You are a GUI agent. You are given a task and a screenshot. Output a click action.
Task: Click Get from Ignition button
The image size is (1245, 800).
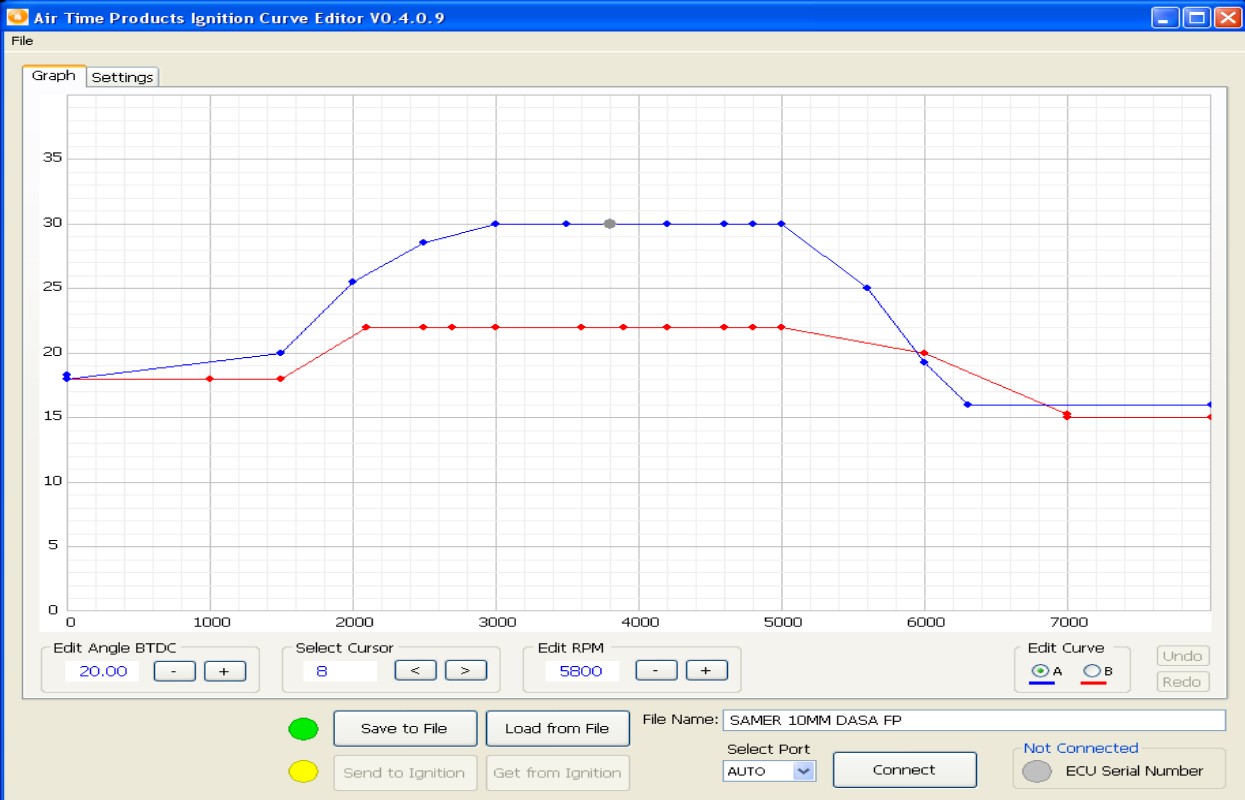[x=557, y=772]
